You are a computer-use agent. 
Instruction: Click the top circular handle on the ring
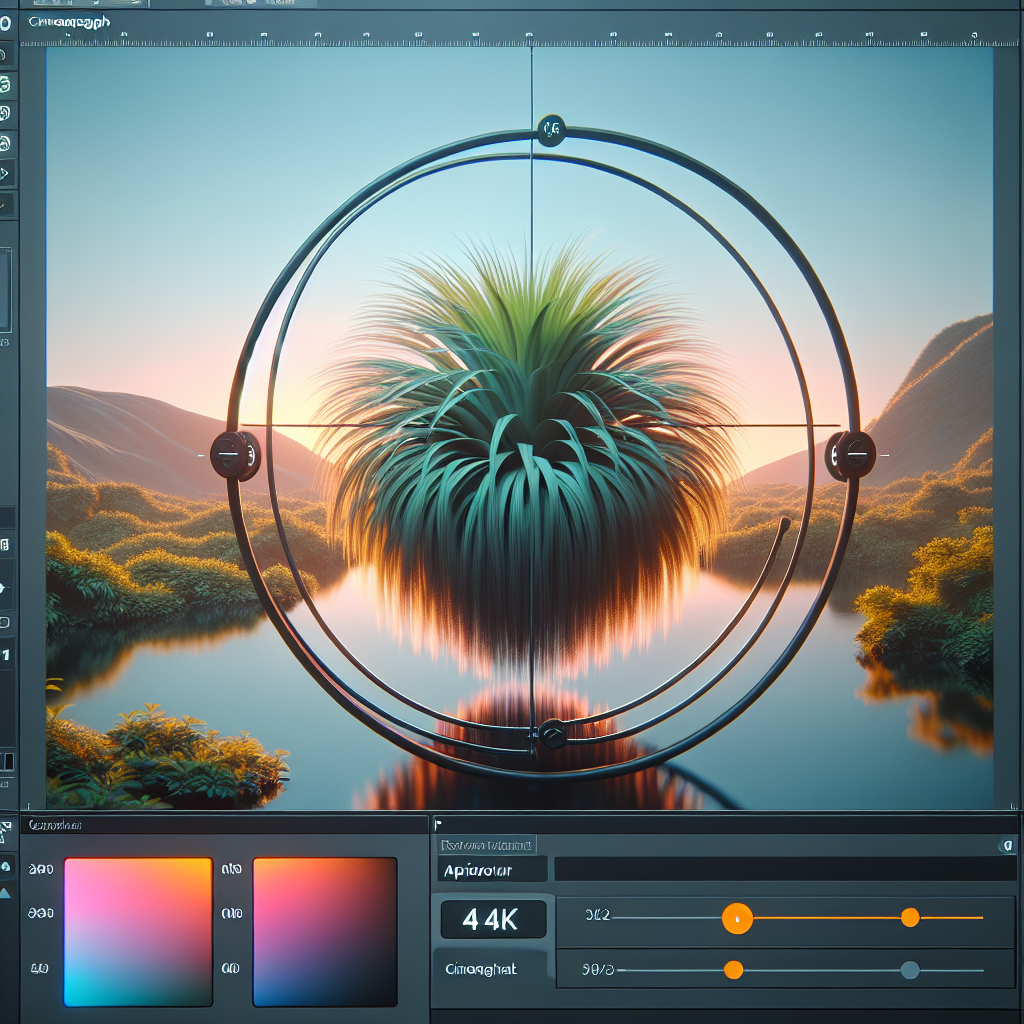551,131
